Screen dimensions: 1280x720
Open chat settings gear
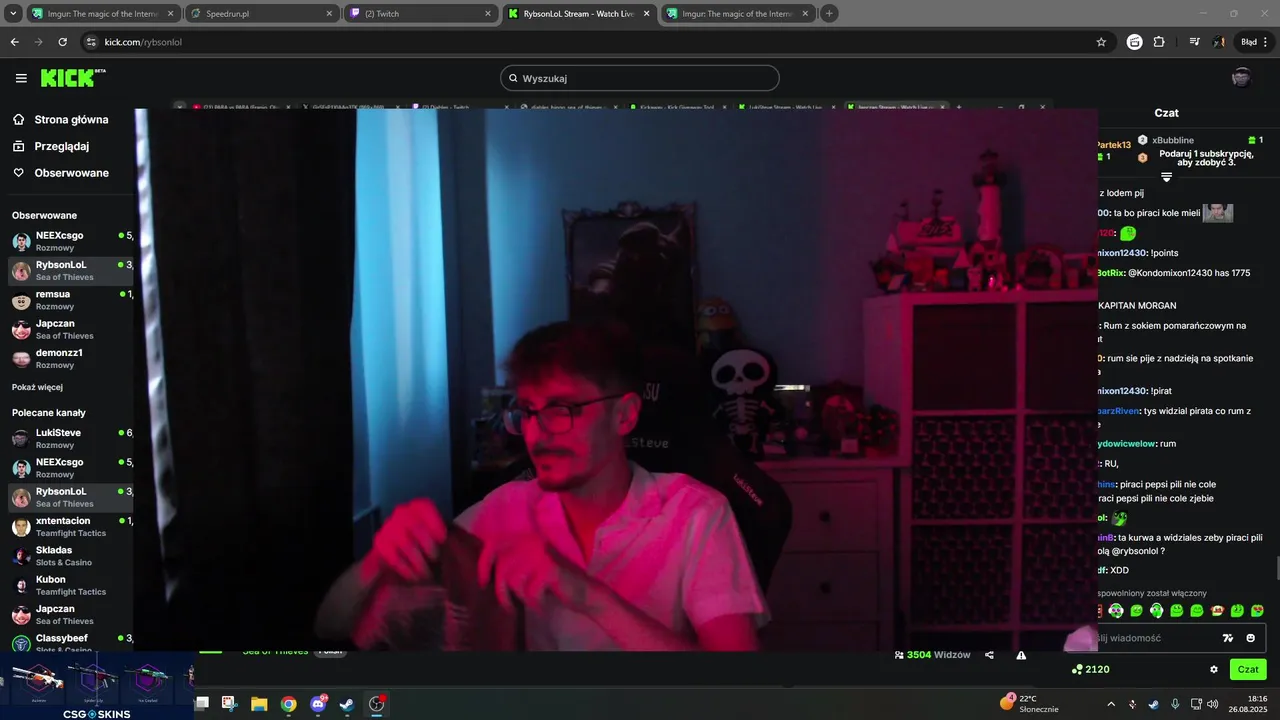click(1214, 669)
